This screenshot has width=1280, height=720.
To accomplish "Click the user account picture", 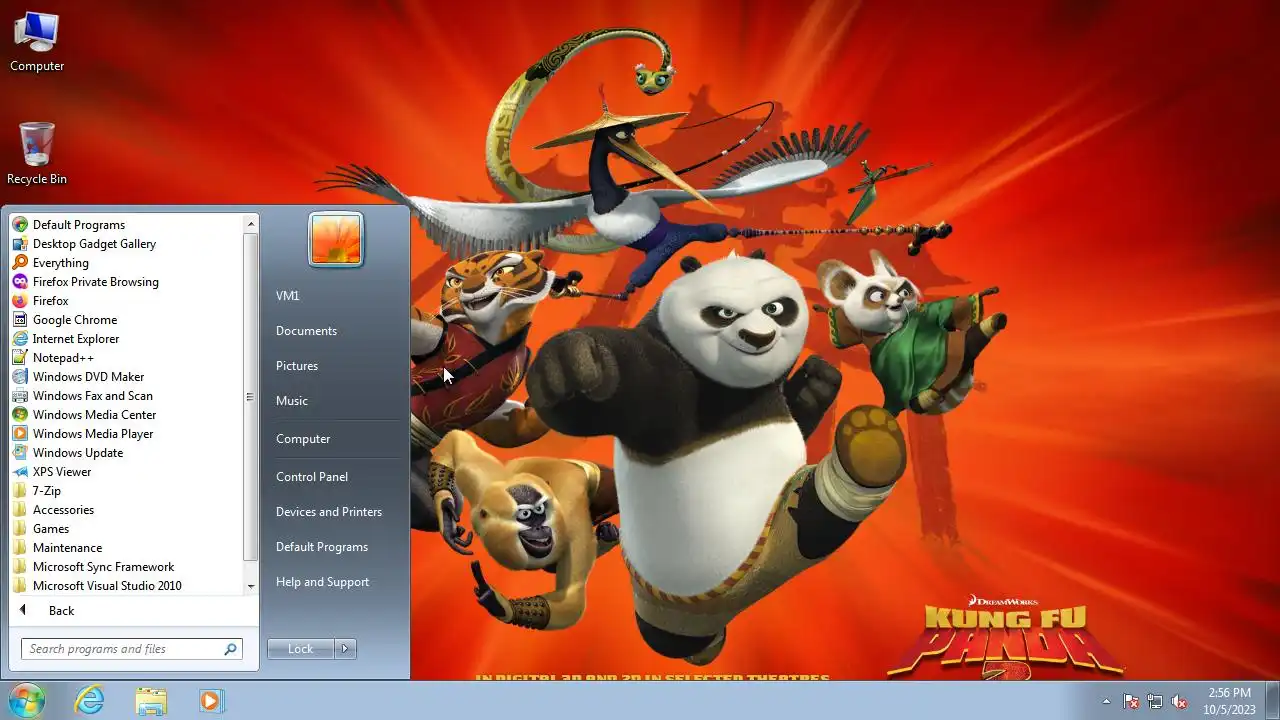I will (336, 239).
